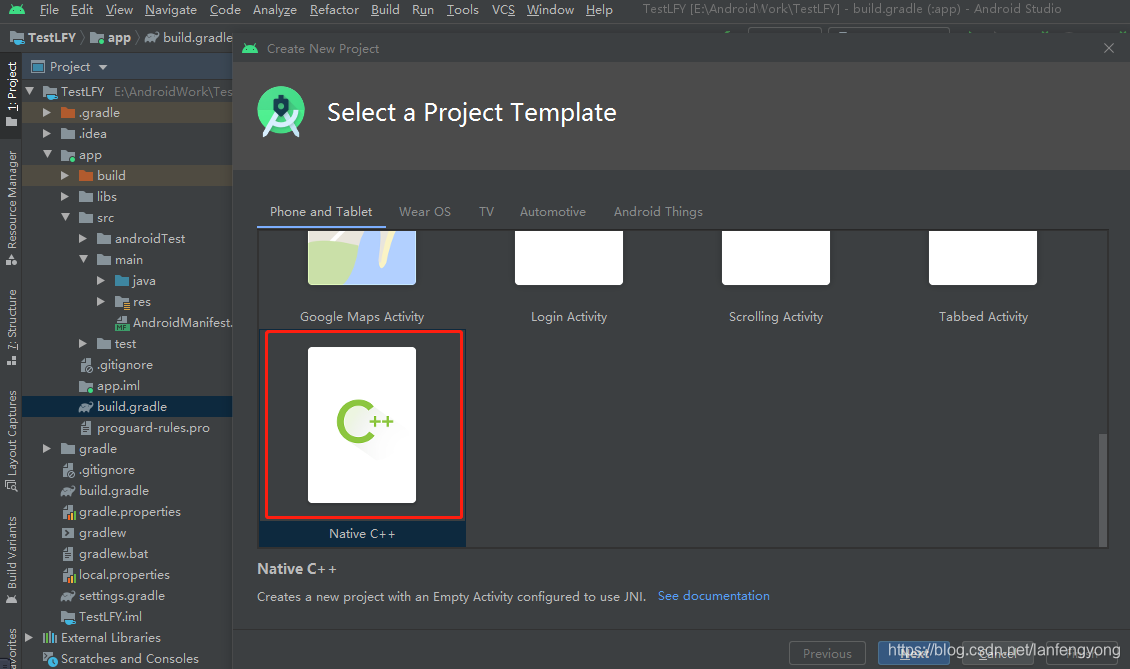The height and width of the screenshot is (669, 1130).
Task: Click the Android mascot icon in the dialog header
Action: [x=281, y=111]
